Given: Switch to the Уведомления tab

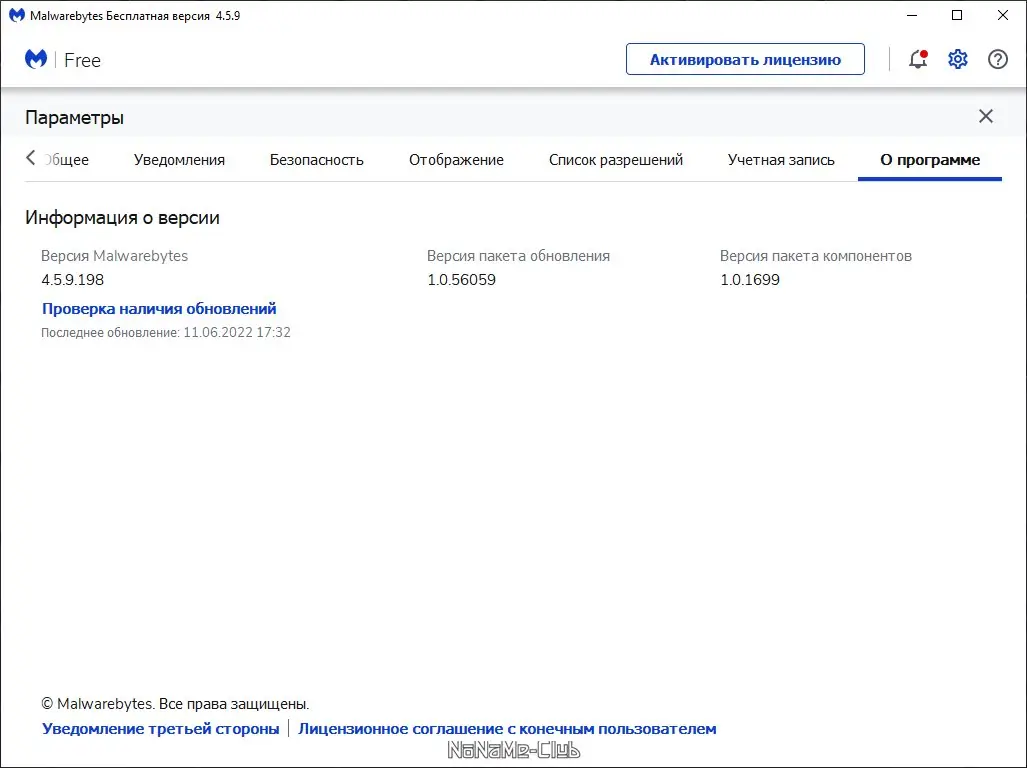Looking at the screenshot, I should click(179, 160).
